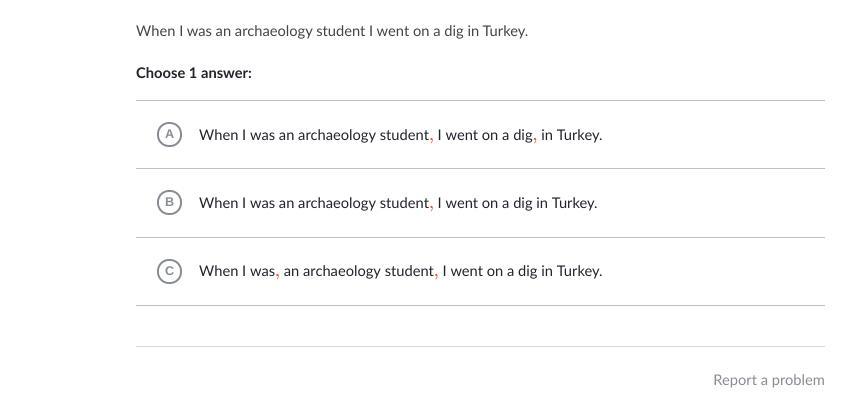Click the word "Turkey" in option A
Screen dimensions: 862x411
coord(578,135)
